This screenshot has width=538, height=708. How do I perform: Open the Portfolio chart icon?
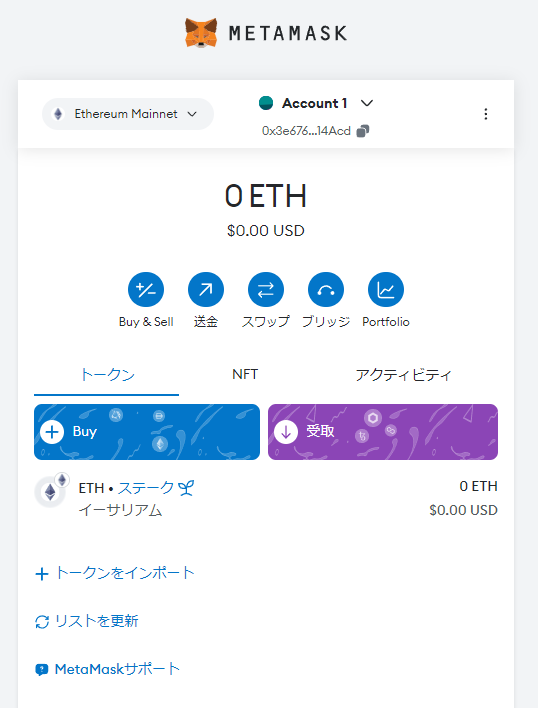pos(386,289)
